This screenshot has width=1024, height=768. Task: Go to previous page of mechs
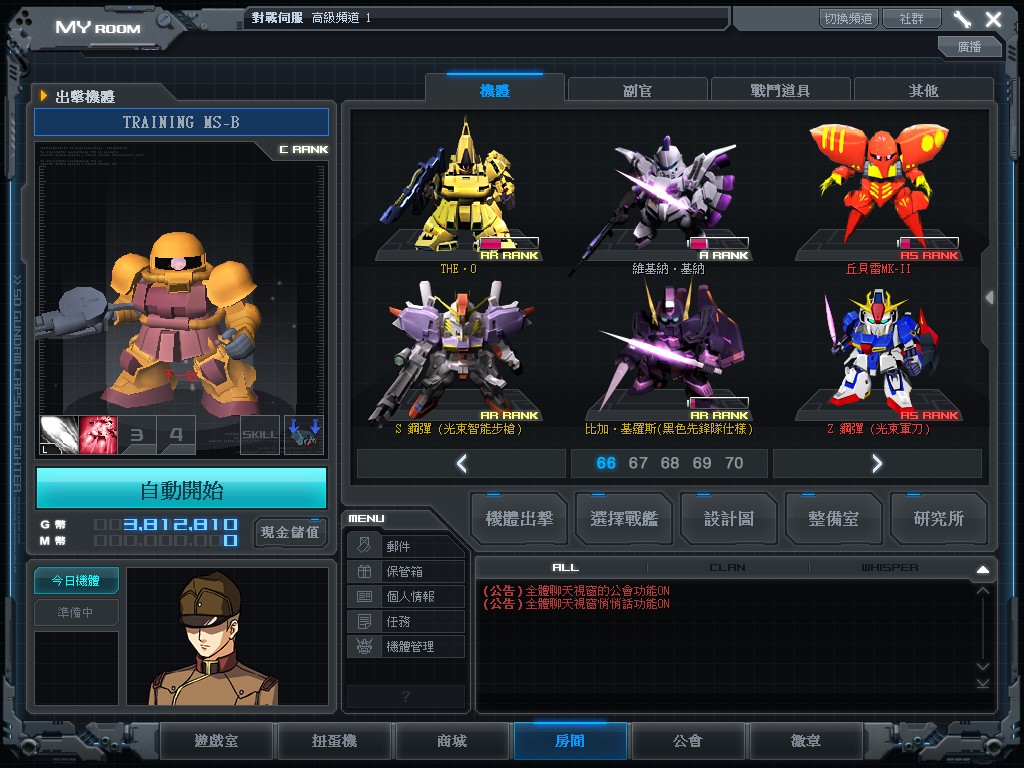tap(461, 463)
